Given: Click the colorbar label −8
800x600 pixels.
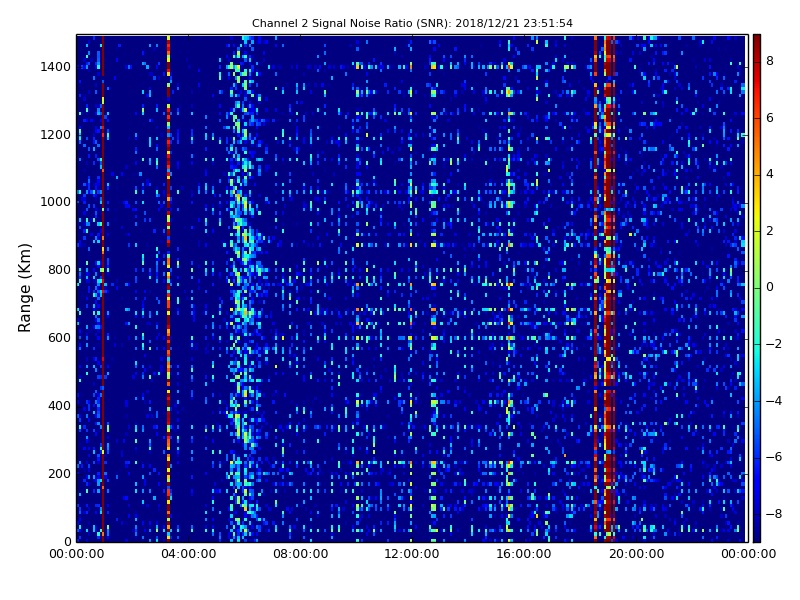Looking at the screenshot, I should tap(774, 514).
